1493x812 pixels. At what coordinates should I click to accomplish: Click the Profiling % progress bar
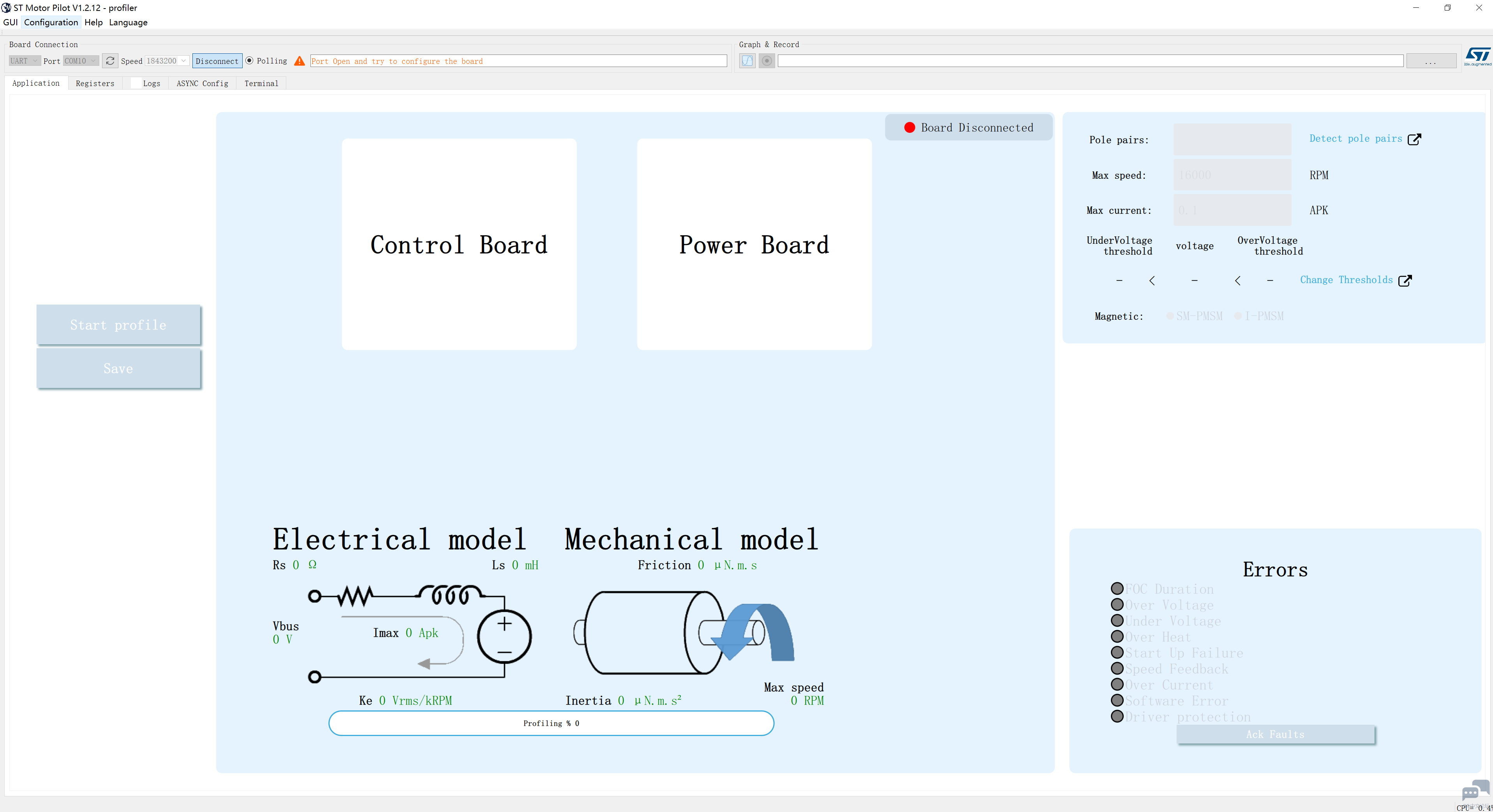tap(551, 723)
